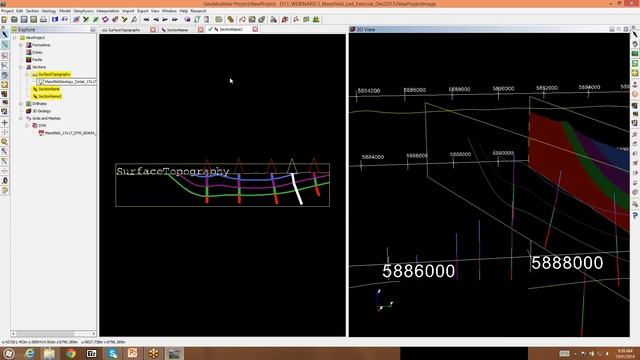
Task: Click the rewind double-arrow toolbar icon
Action: pos(146,20)
